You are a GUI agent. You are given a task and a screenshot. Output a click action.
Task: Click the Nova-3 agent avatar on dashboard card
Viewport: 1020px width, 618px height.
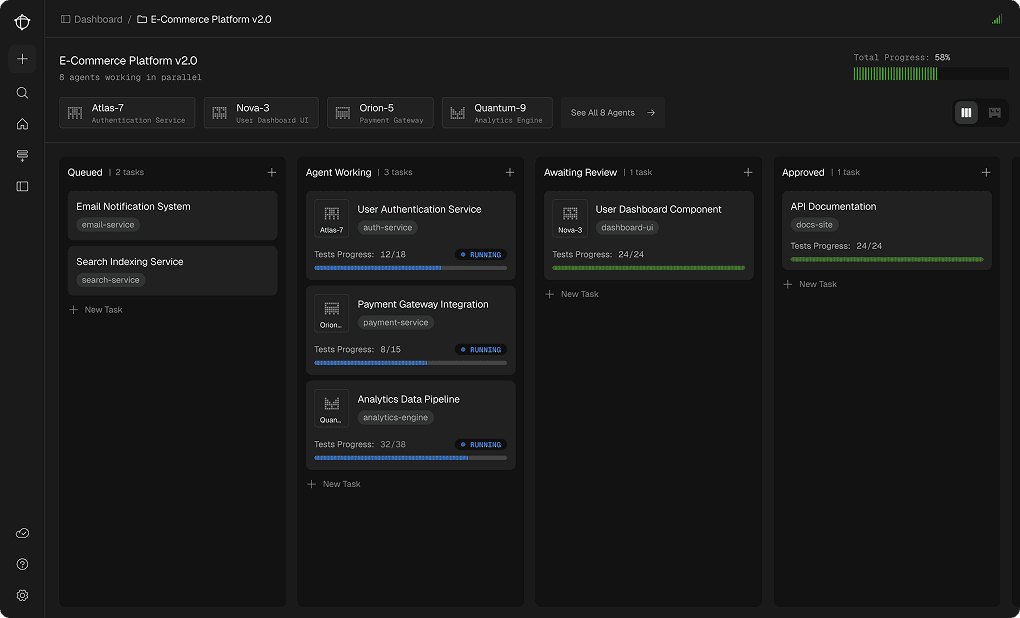click(x=570, y=217)
